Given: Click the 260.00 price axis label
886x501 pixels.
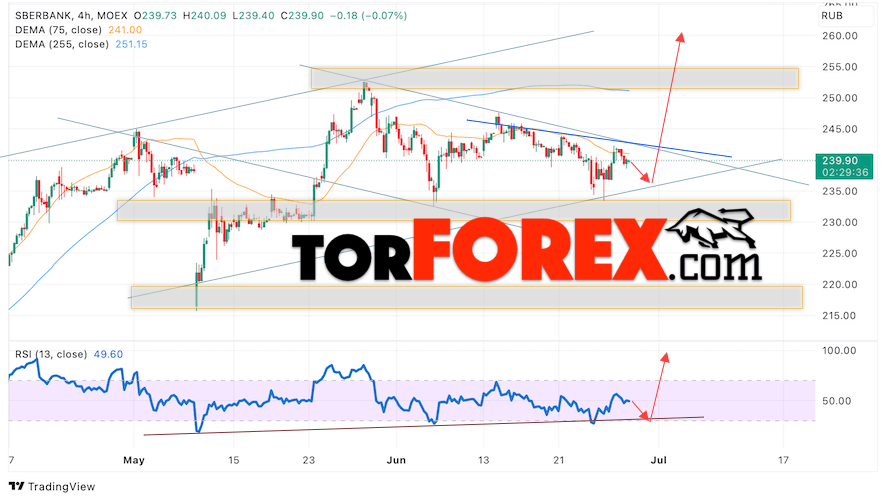Looking at the screenshot, I should tap(839, 36).
